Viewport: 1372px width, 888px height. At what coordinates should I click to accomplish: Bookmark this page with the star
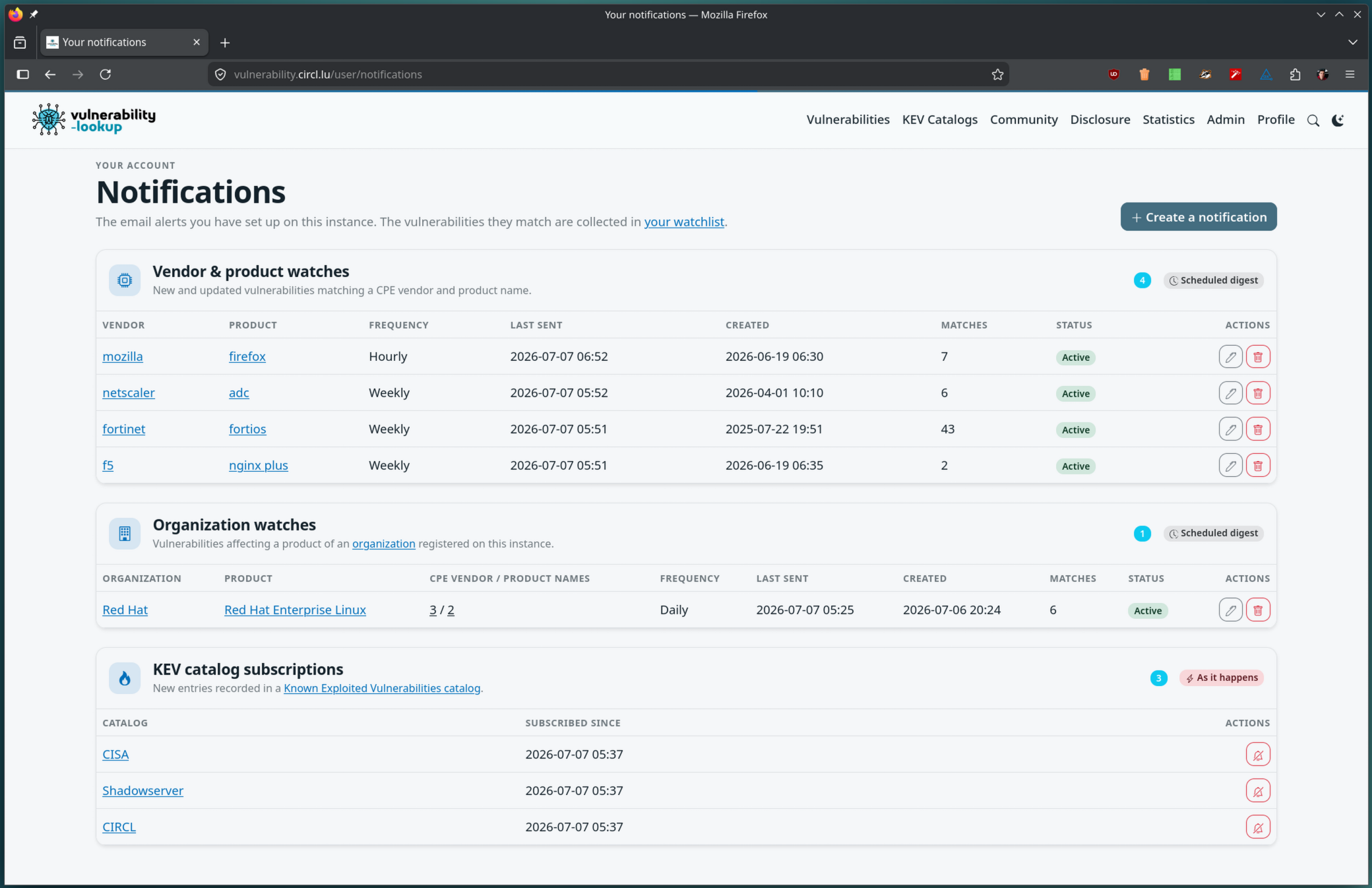(x=997, y=75)
